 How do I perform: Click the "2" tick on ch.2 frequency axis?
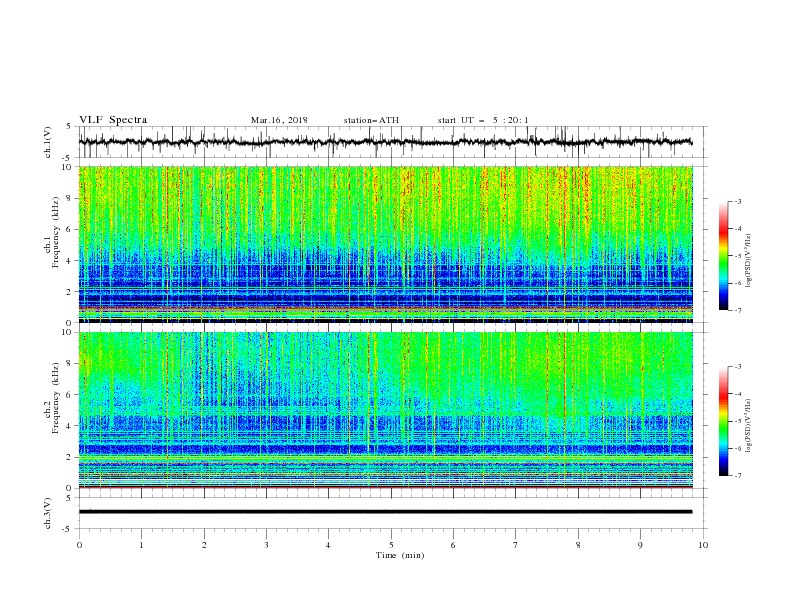tap(69, 457)
